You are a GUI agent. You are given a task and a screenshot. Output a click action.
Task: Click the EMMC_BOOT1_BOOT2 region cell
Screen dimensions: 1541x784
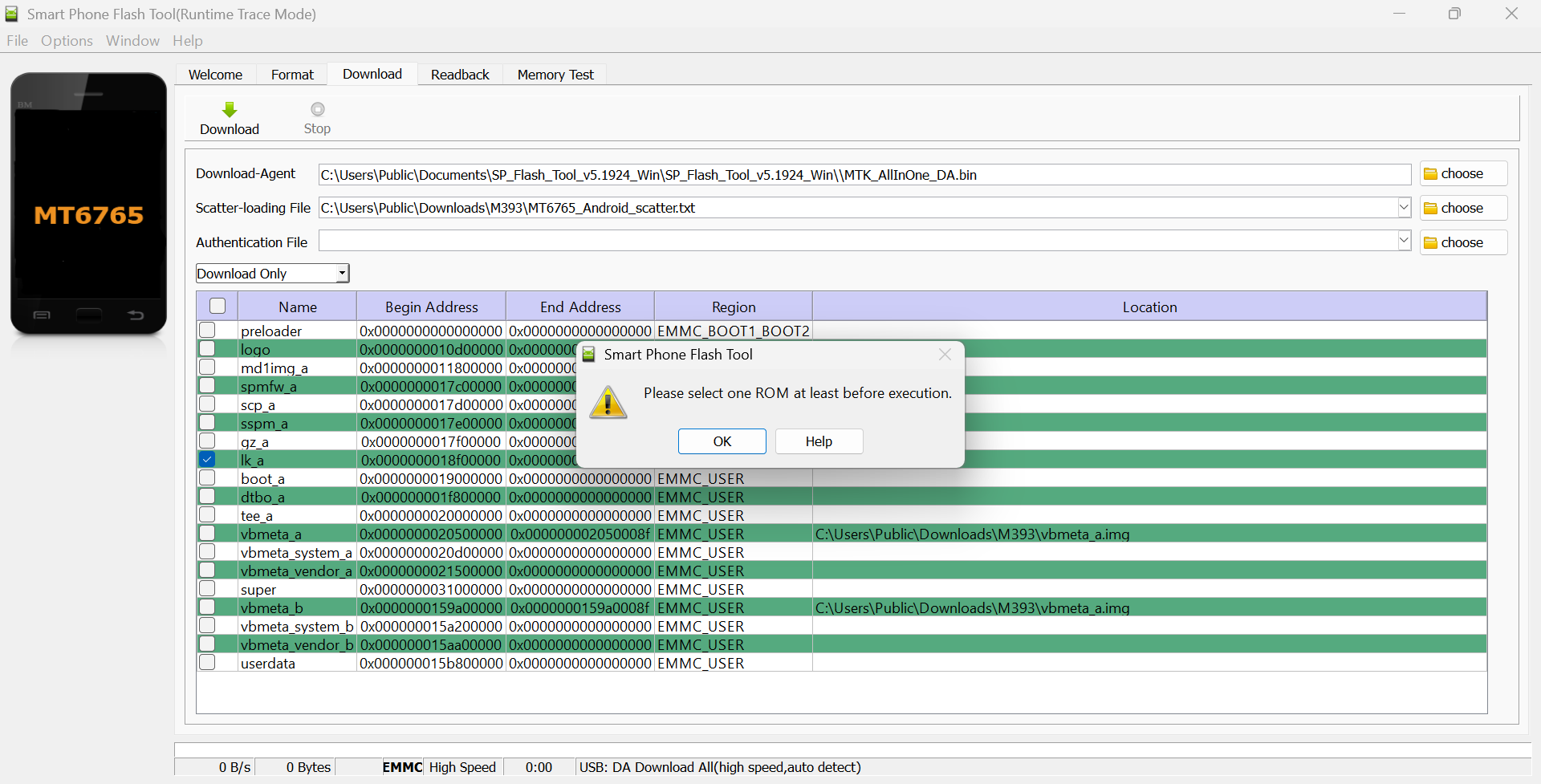click(734, 331)
